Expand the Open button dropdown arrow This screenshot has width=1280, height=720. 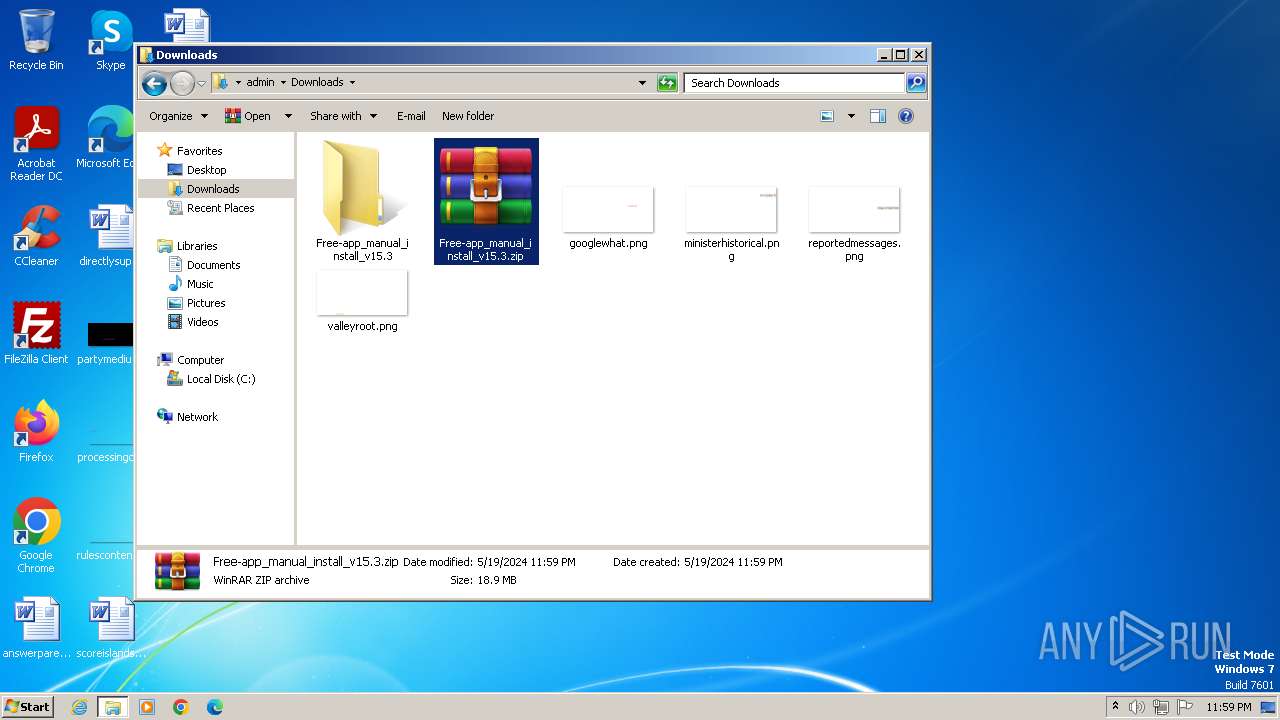point(288,116)
